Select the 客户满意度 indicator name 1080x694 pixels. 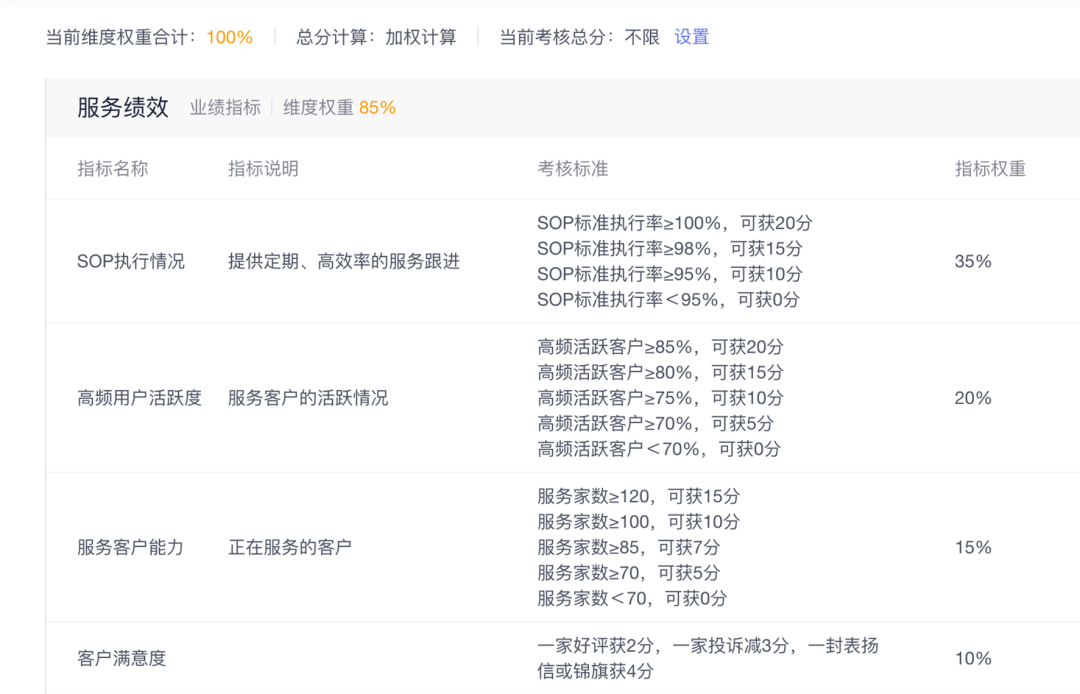[122, 659]
